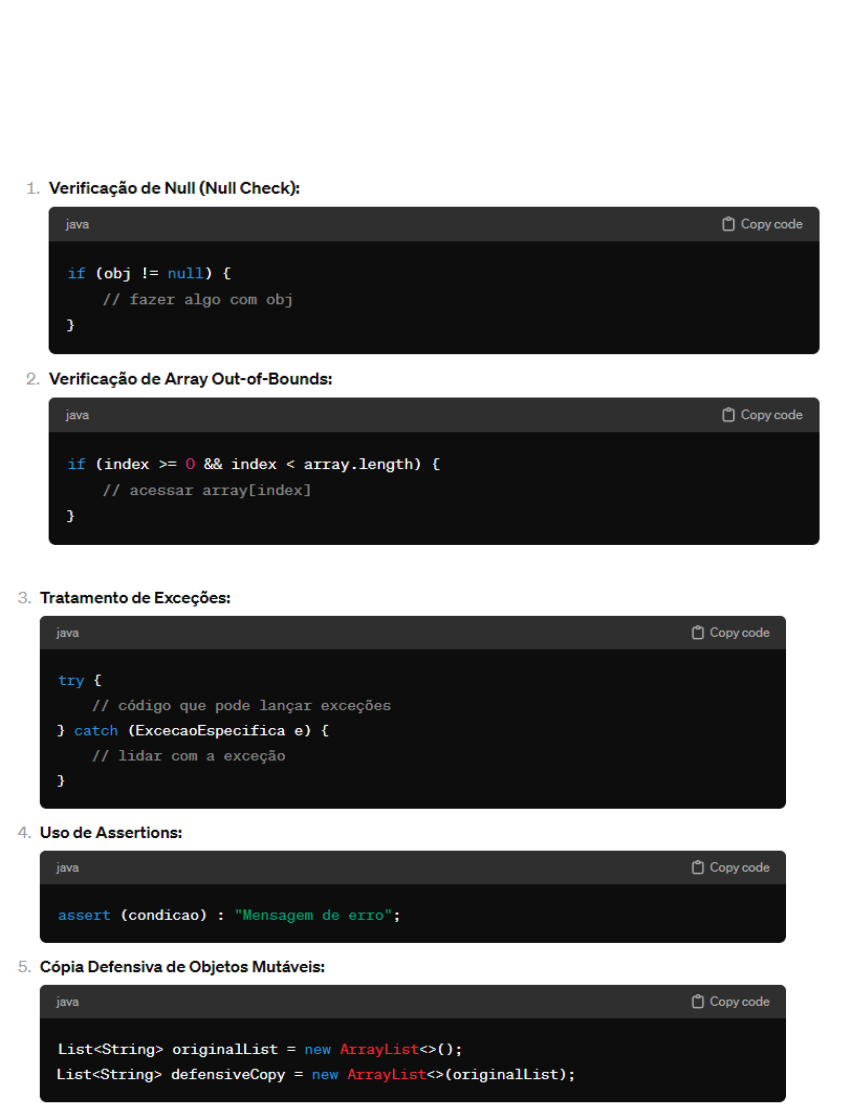The width and height of the screenshot is (851, 1118).
Task: Click the "catch (ExcecaoEspecifica e)" code line
Action: [193, 731]
